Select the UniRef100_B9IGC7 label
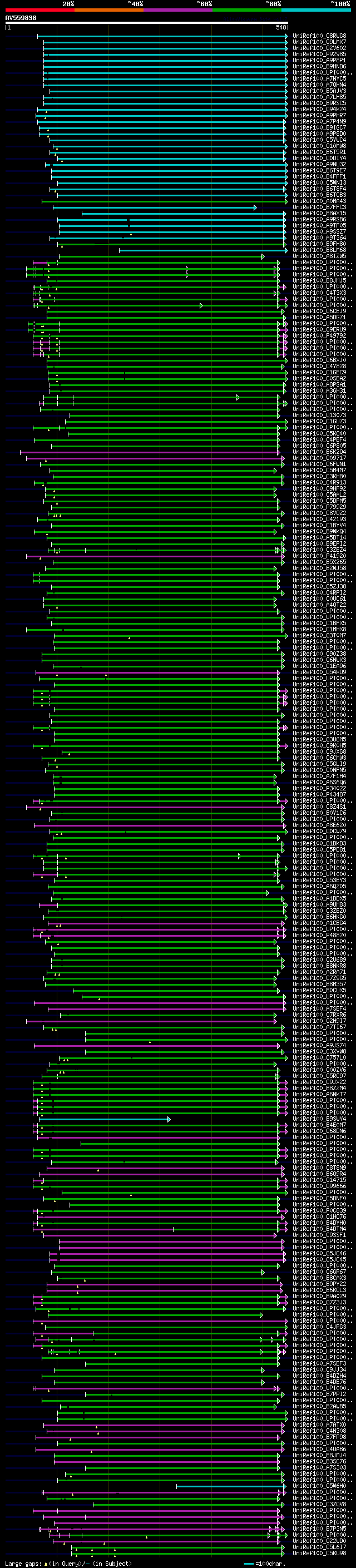The image size is (356, 1568). pos(319,128)
